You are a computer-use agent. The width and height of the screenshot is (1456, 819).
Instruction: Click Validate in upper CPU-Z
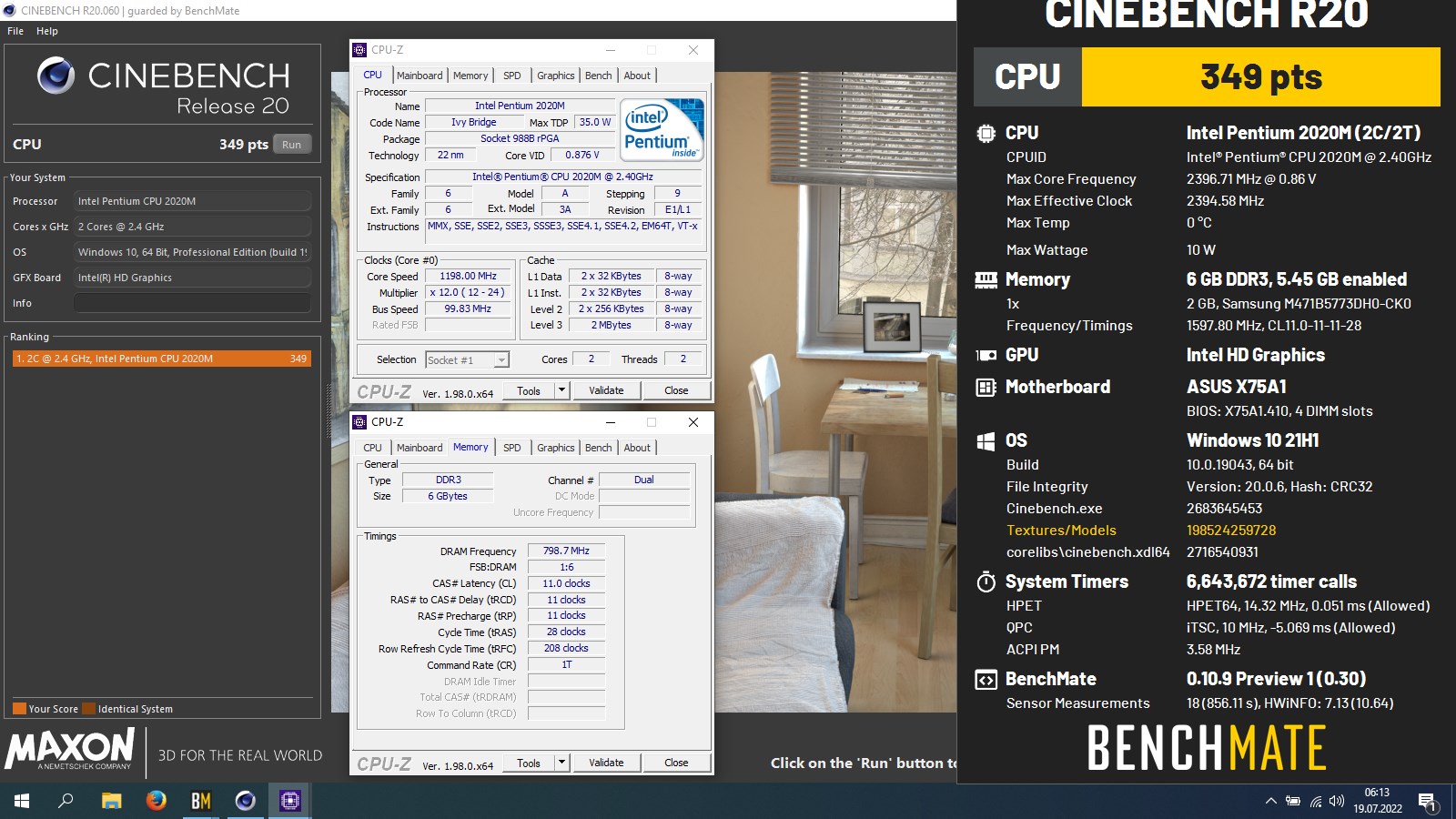tap(606, 391)
